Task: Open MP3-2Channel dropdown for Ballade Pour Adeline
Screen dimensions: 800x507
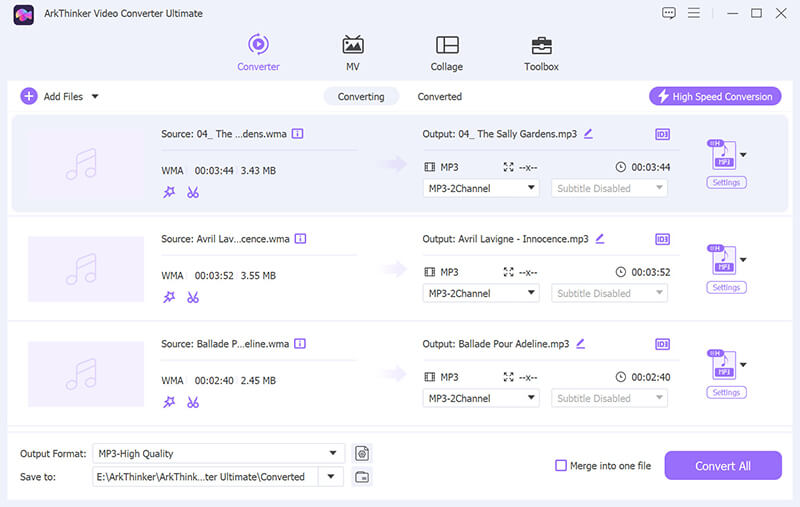Action: point(481,398)
